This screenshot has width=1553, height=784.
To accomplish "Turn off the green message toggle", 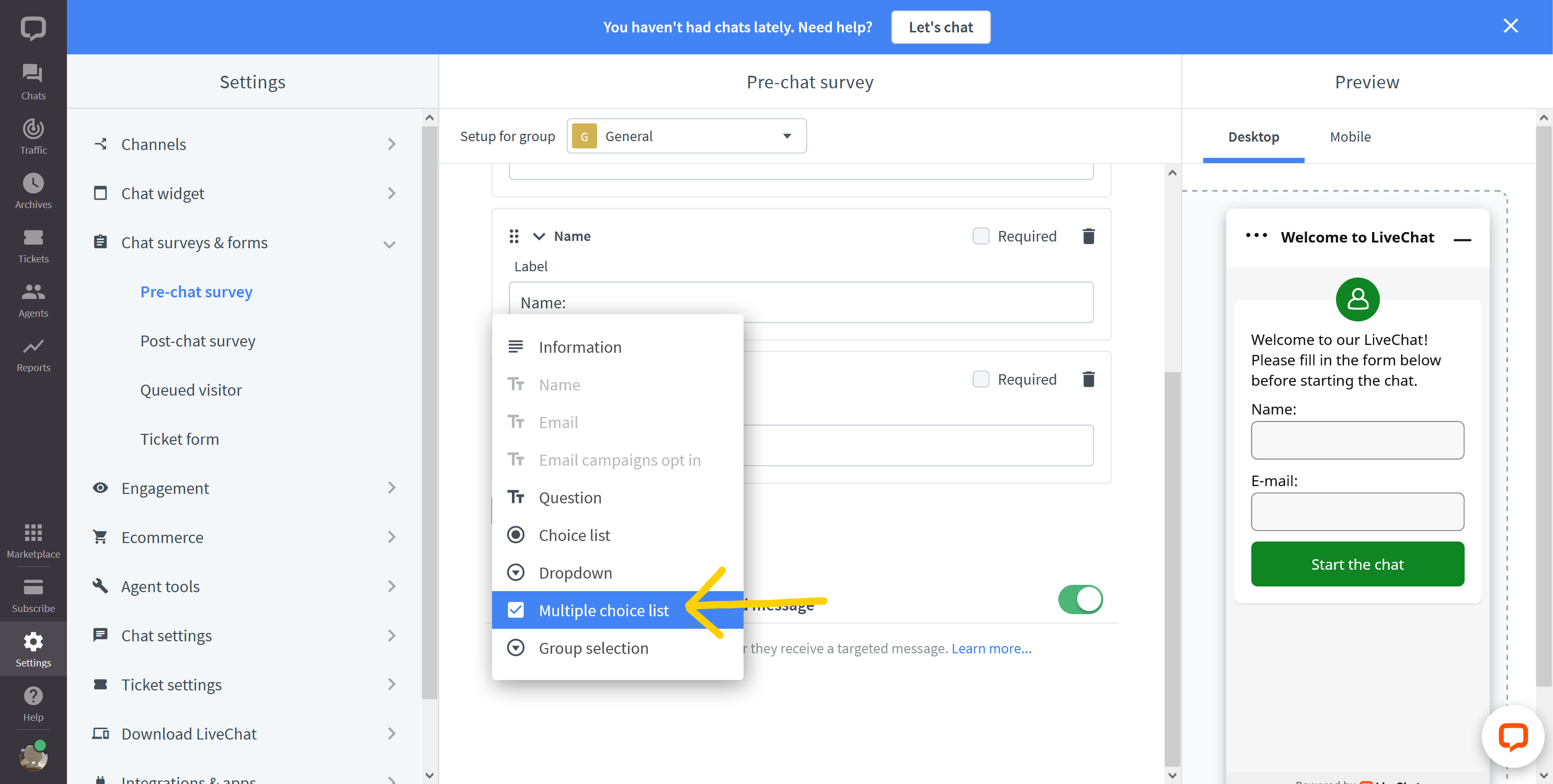I will point(1080,599).
